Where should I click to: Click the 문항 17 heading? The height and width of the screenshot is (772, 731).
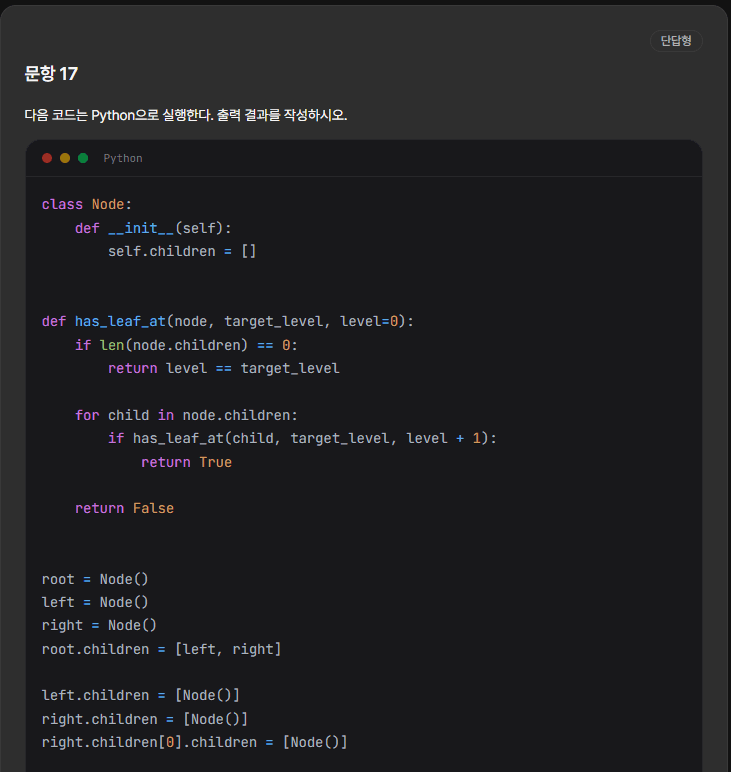(51, 74)
